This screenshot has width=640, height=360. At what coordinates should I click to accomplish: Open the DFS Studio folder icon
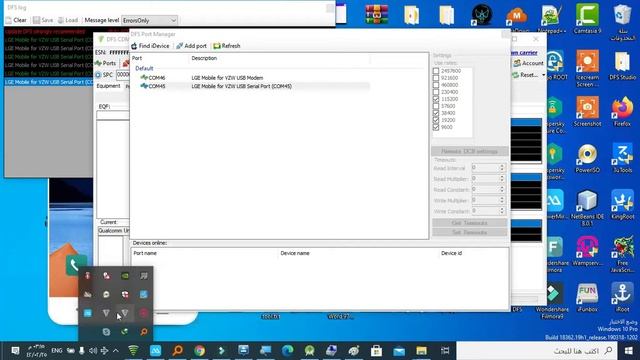[622, 65]
